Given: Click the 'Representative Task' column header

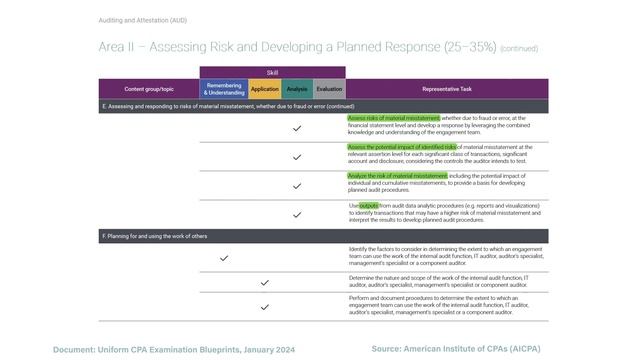Looking at the screenshot, I should 447,89.
